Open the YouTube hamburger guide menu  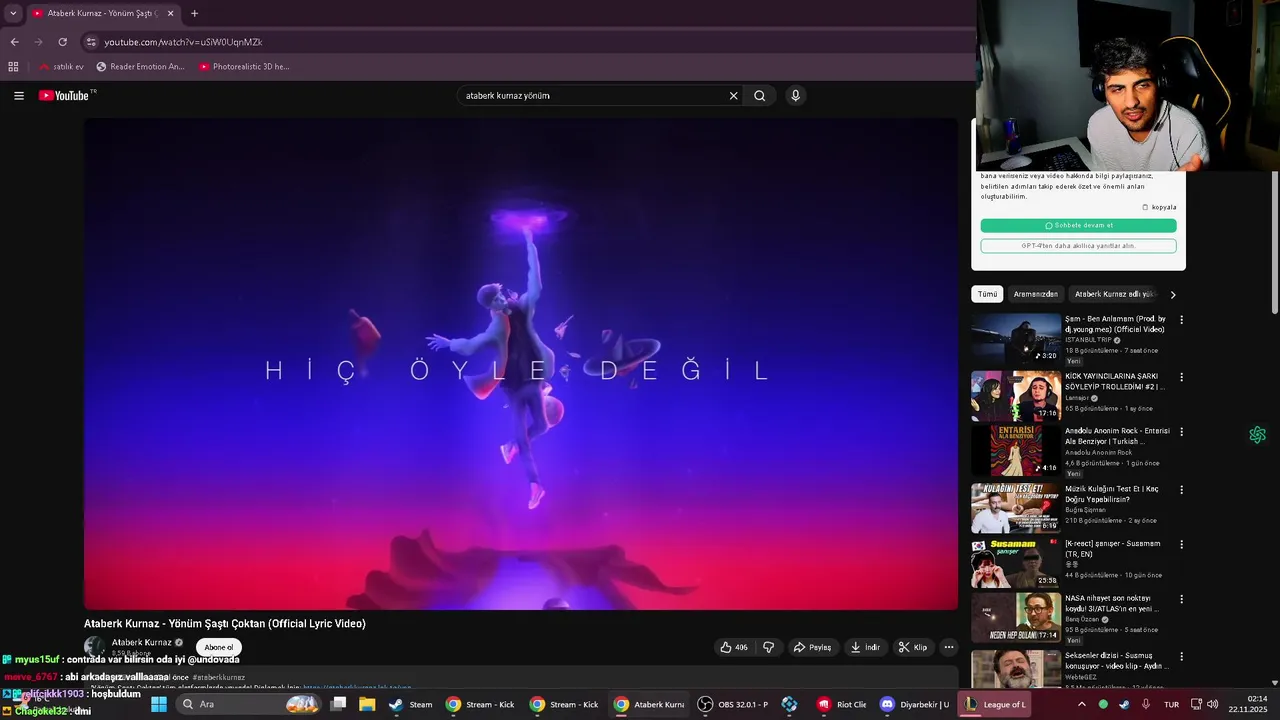click(19, 96)
